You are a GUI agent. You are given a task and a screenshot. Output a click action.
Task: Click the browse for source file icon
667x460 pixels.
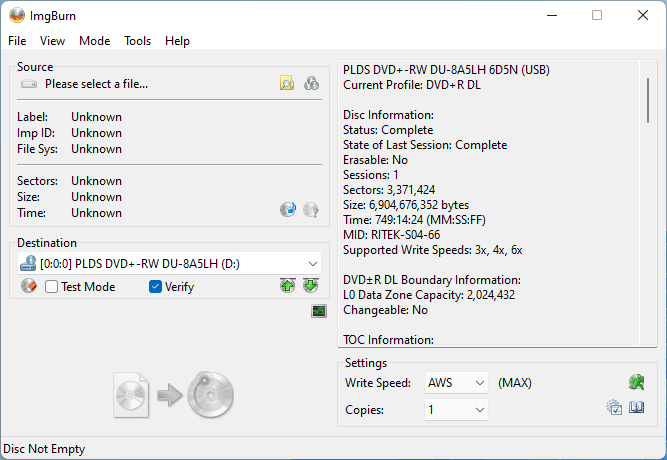click(x=287, y=84)
